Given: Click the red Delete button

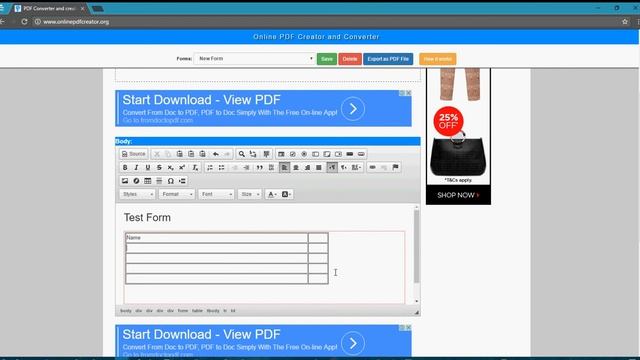Looking at the screenshot, I should (x=350, y=59).
